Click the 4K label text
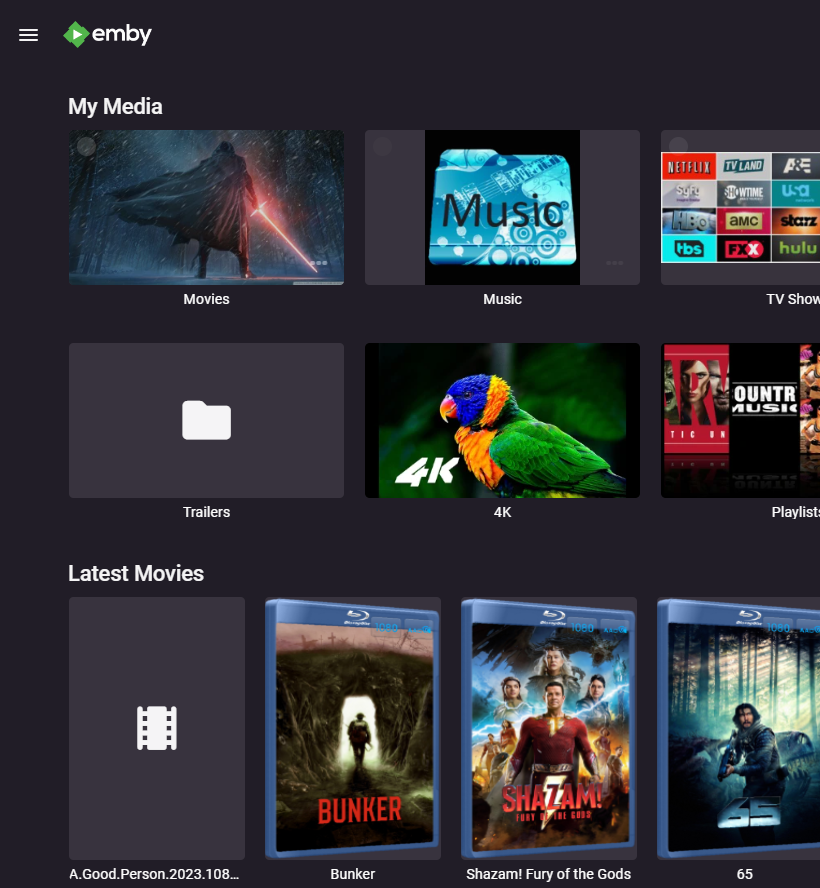Screen dimensions: 820x888 502,512
